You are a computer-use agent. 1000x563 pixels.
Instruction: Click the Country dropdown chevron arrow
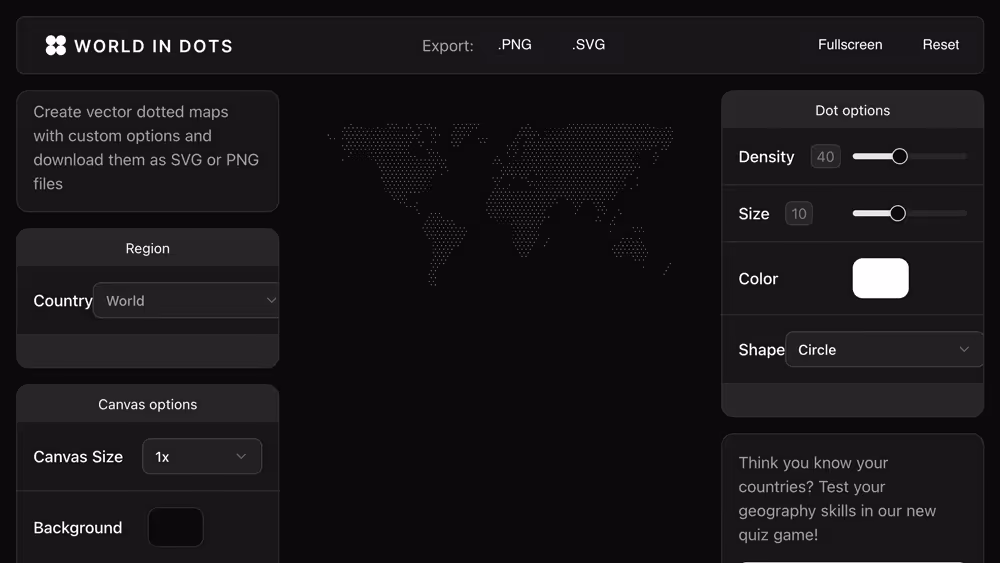(x=271, y=301)
